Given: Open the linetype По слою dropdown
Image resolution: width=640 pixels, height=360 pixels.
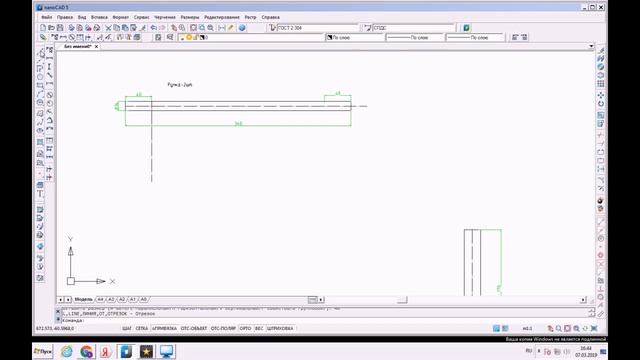Looking at the screenshot, I should [x=415, y=38].
